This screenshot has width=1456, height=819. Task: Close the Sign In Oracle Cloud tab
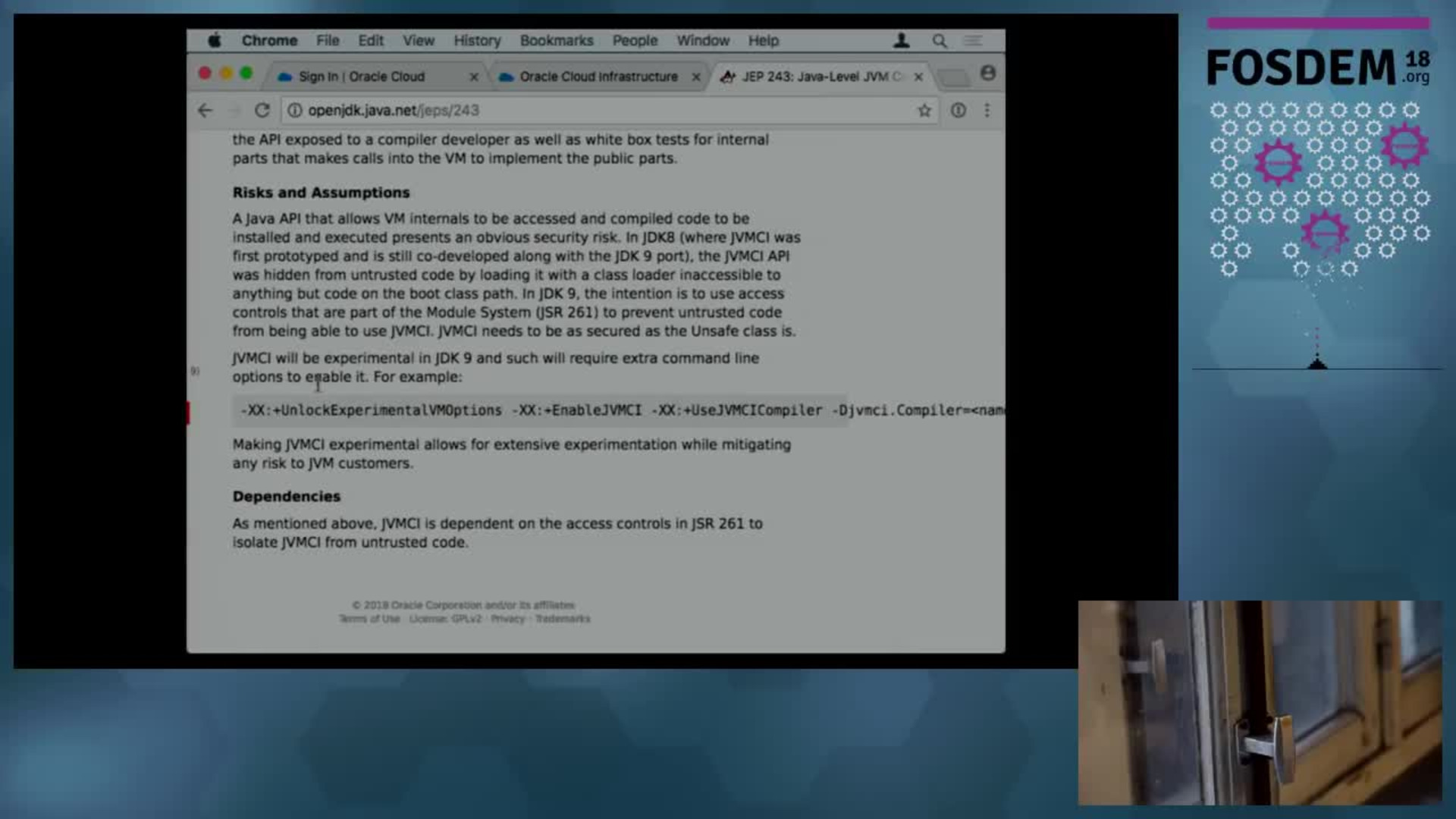coord(473,76)
